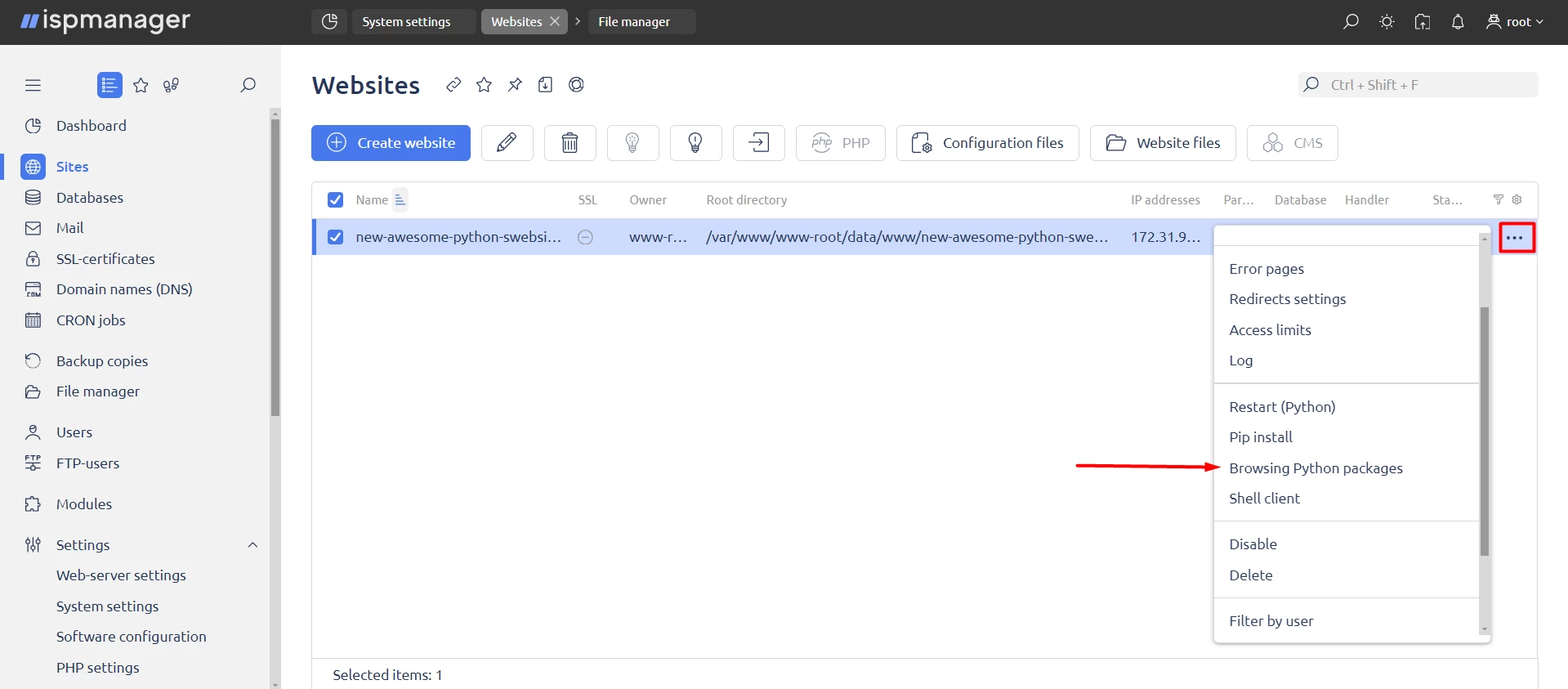The width and height of the screenshot is (1568, 689).
Task: Choose Pip install menu entry
Action: click(x=1260, y=437)
